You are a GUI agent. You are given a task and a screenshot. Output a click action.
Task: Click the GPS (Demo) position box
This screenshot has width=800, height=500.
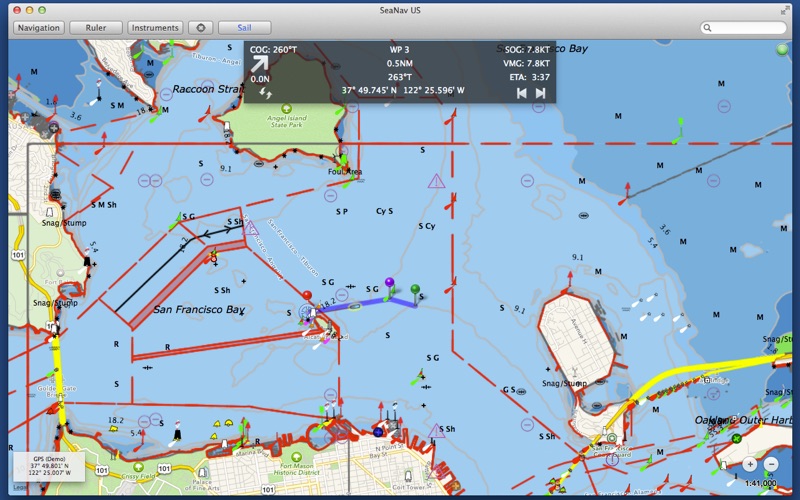pyautogui.click(x=46, y=467)
